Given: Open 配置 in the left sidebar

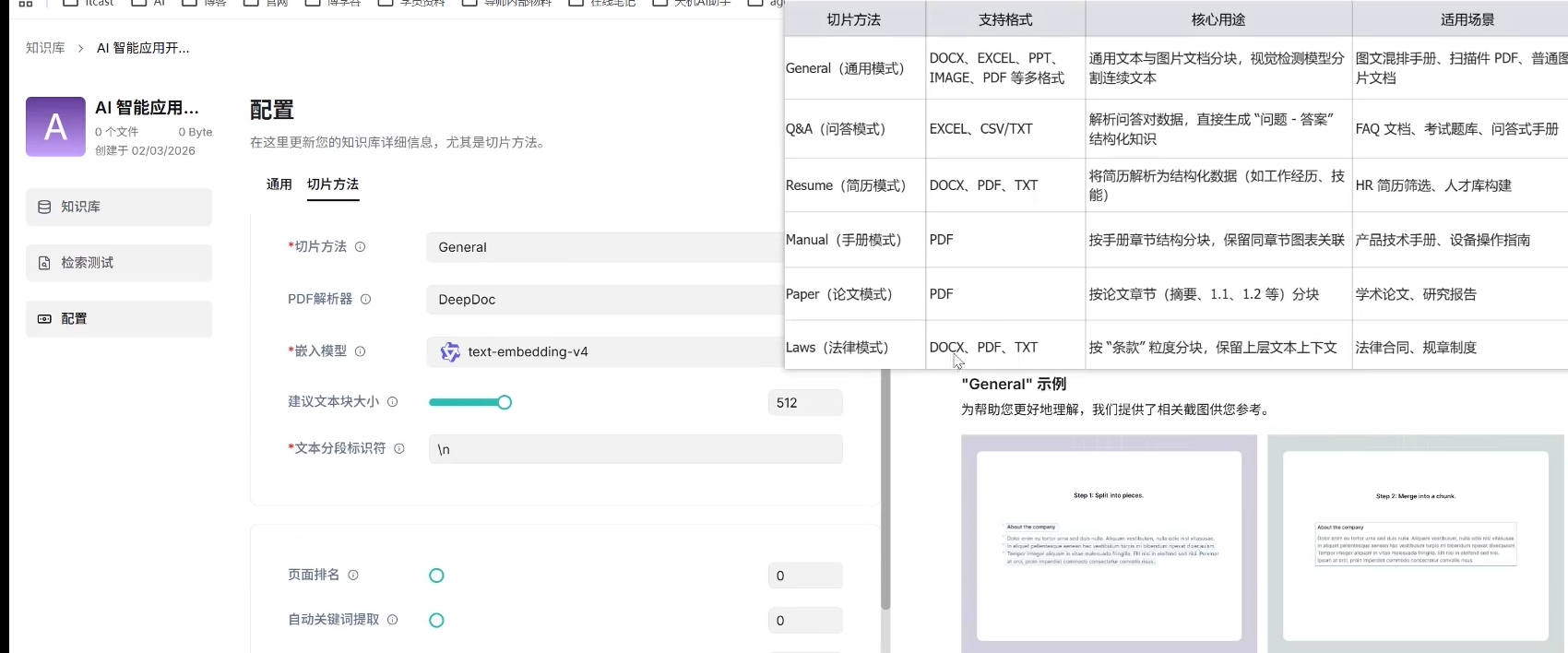Looking at the screenshot, I should [x=119, y=319].
